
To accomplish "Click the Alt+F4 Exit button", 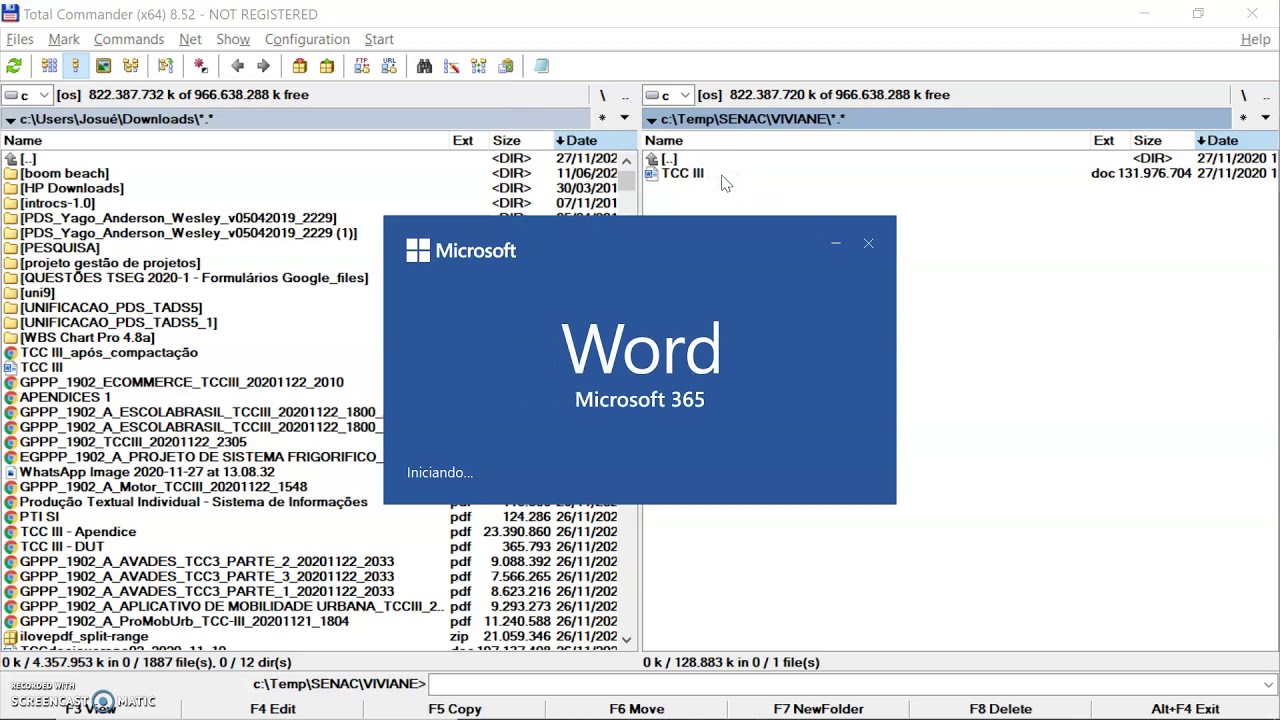I will [x=1185, y=708].
